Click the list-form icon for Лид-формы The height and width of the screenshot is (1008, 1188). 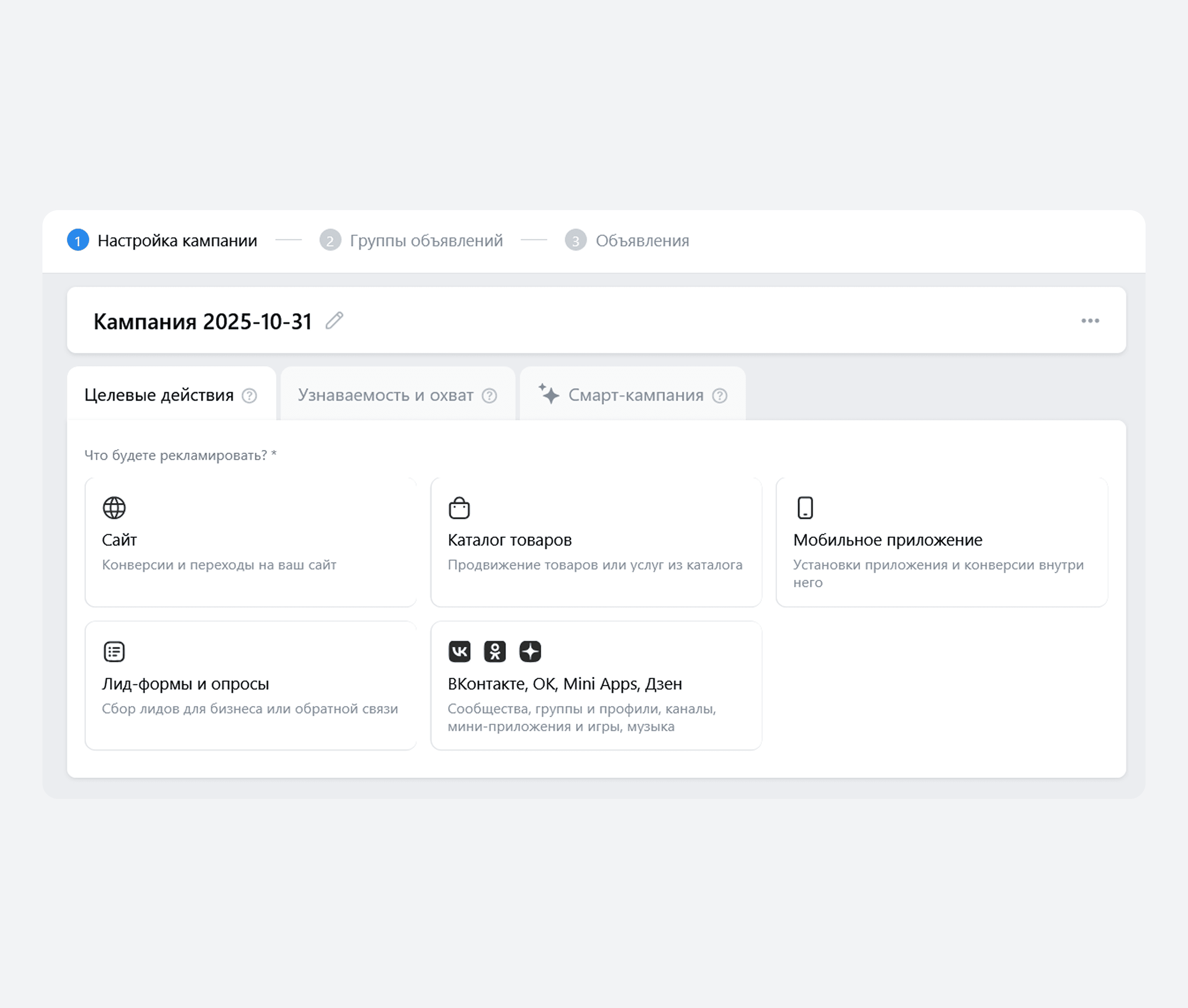[x=114, y=651]
